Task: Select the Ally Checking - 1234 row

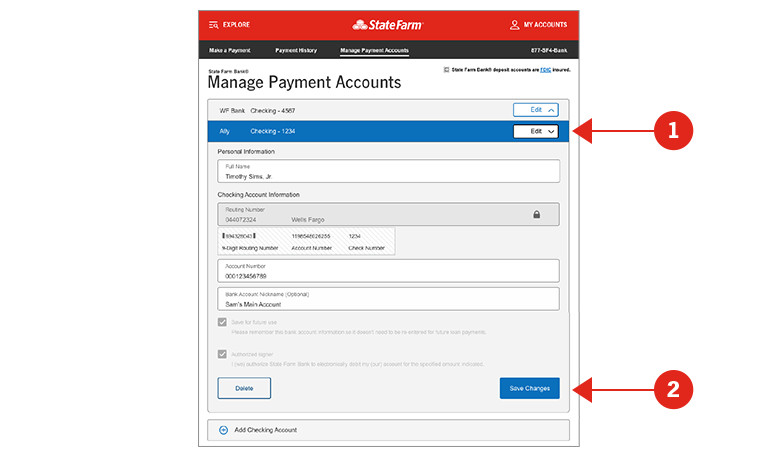Action: [388, 131]
